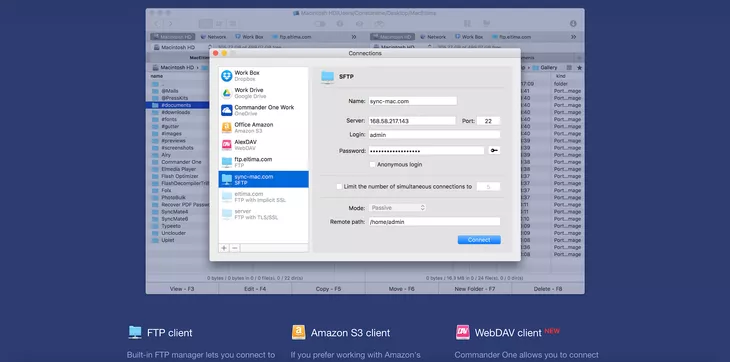This screenshot has width=730, height=362.
Task: Click the Login field with admin
Action: pos(434,134)
